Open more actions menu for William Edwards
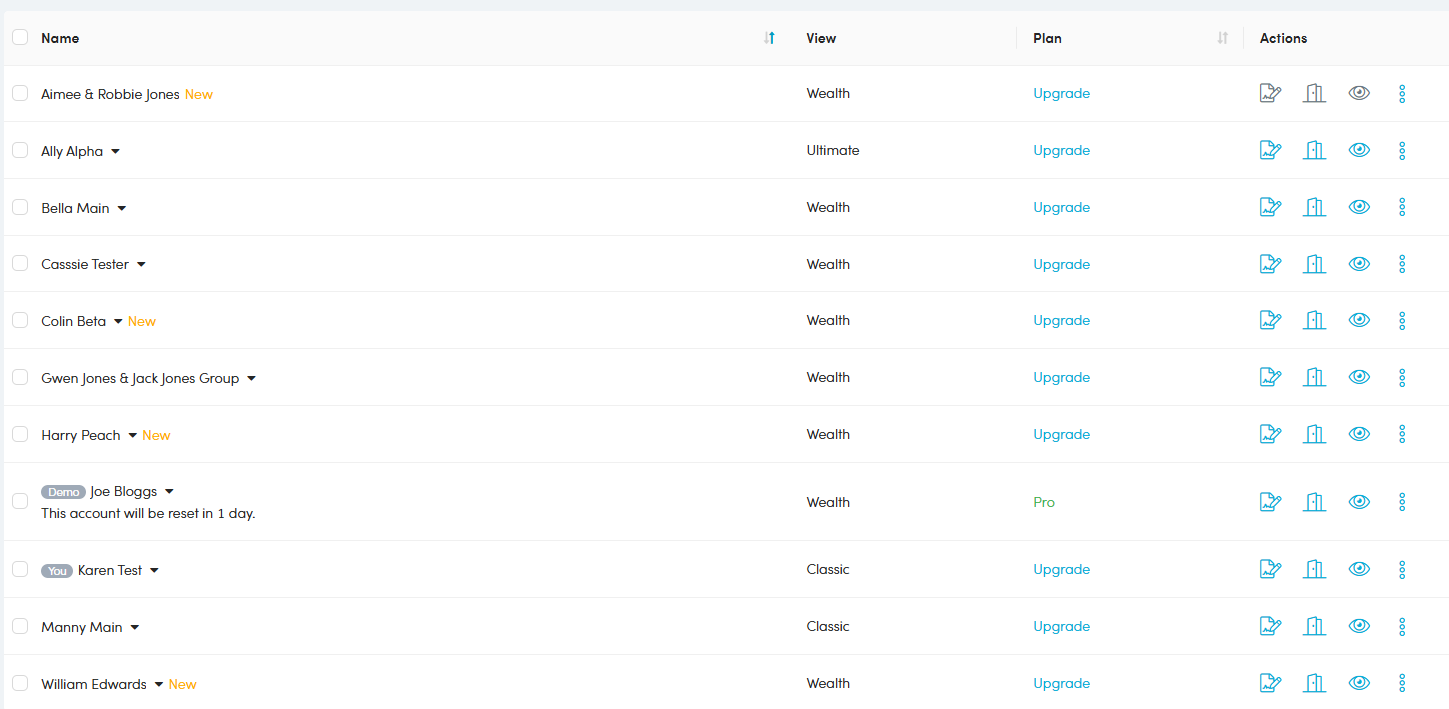This screenshot has width=1449, height=709. click(x=1402, y=683)
